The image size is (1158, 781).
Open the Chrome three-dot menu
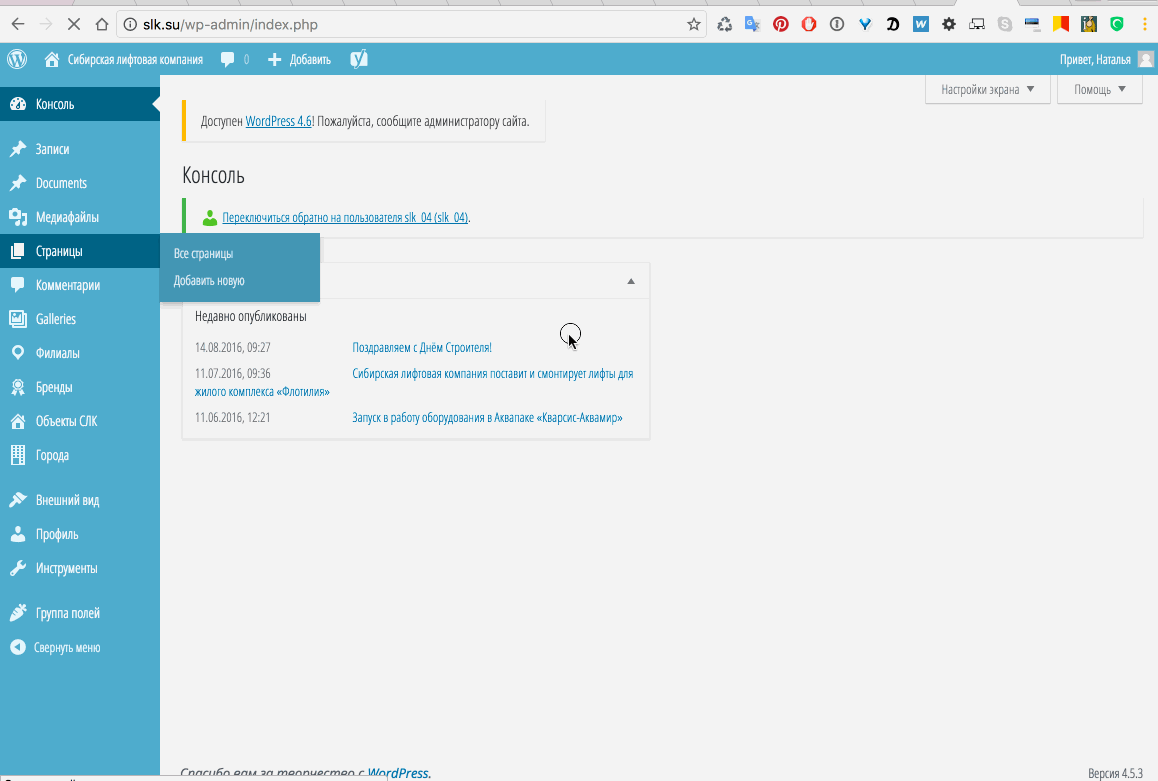point(1144,24)
